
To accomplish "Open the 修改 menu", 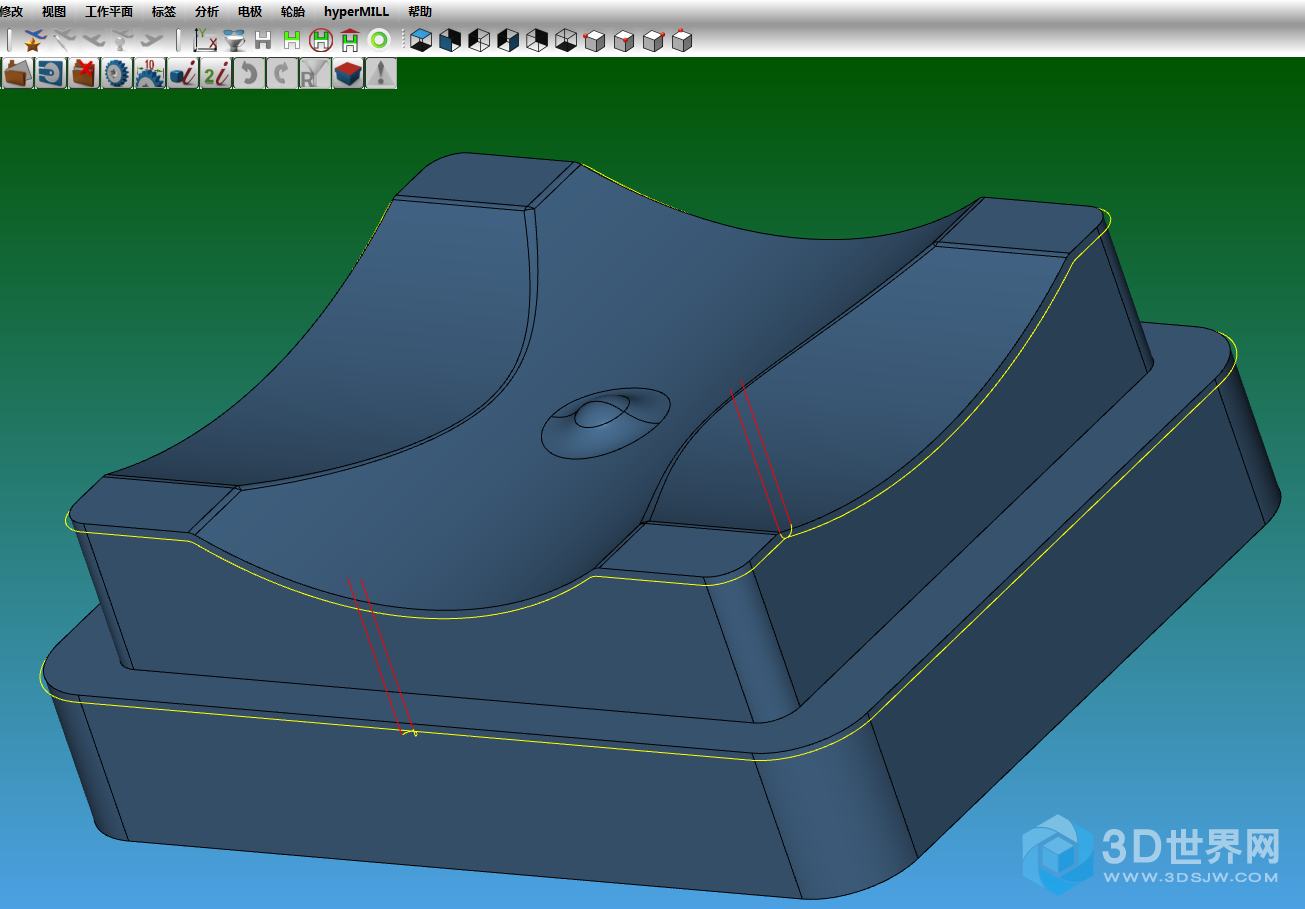I will pos(12,12).
